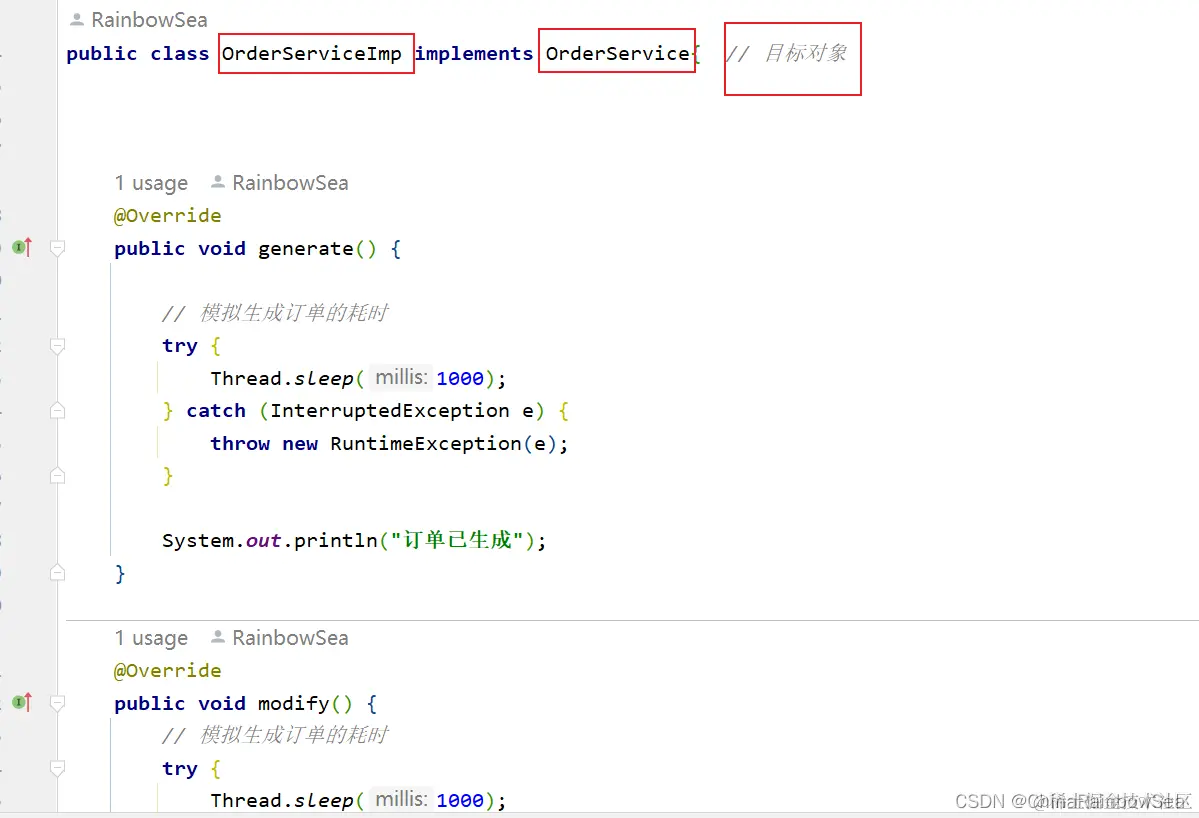The image size is (1199, 818).
Task: Click the comment '// 目标对象'
Action: pyautogui.click(x=787, y=54)
